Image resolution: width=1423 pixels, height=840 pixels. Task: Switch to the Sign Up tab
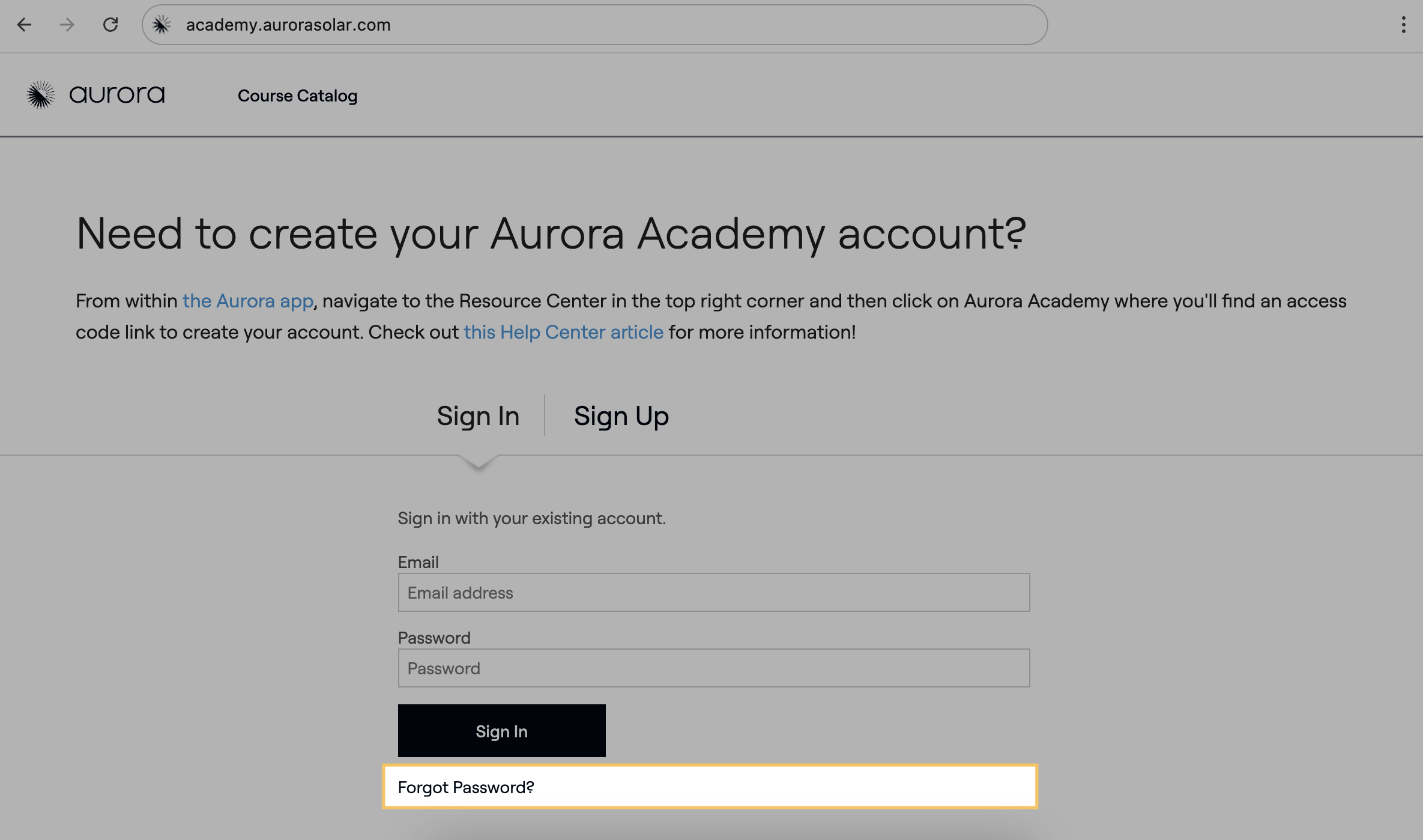[x=621, y=415]
